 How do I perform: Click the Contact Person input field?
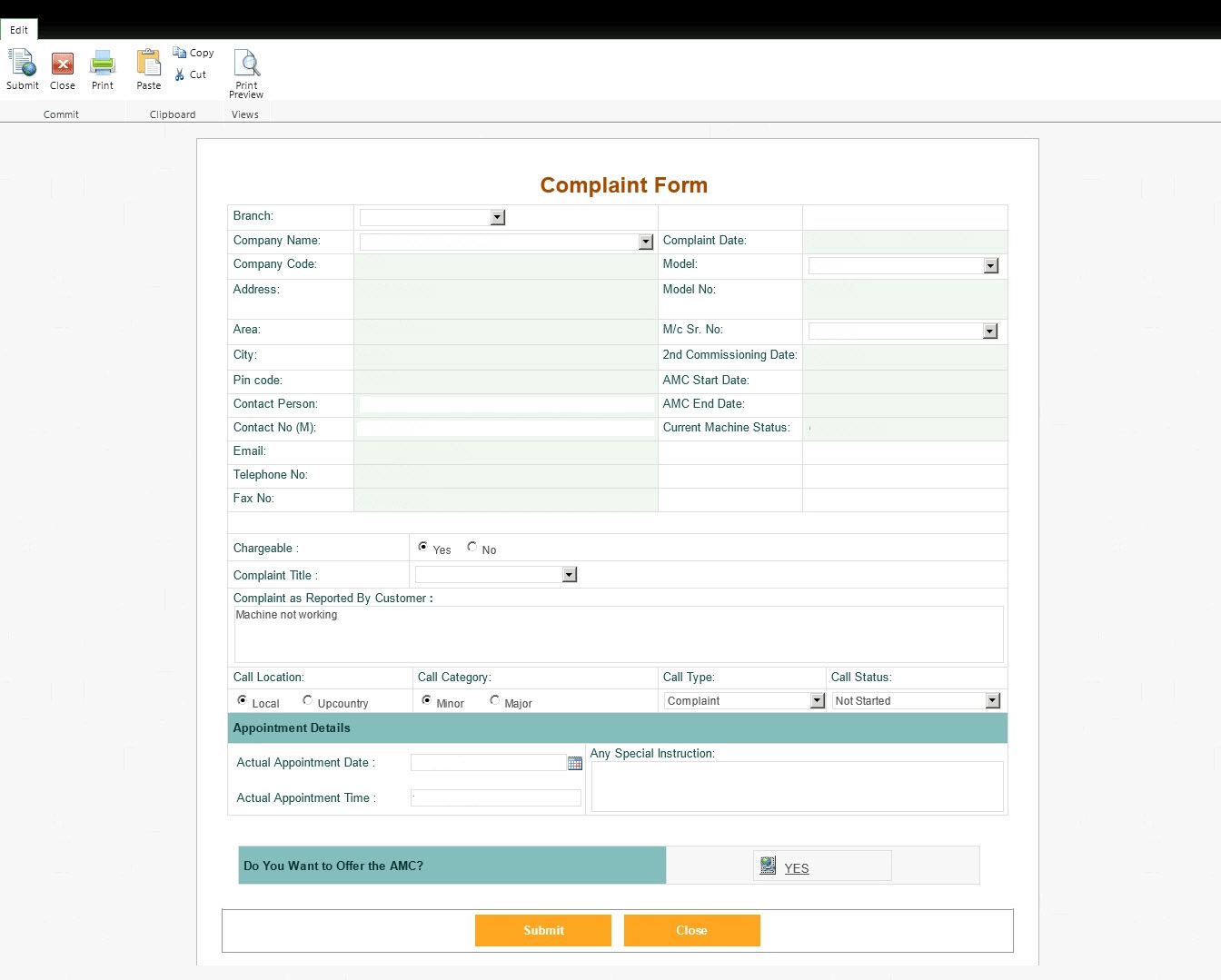pos(507,404)
